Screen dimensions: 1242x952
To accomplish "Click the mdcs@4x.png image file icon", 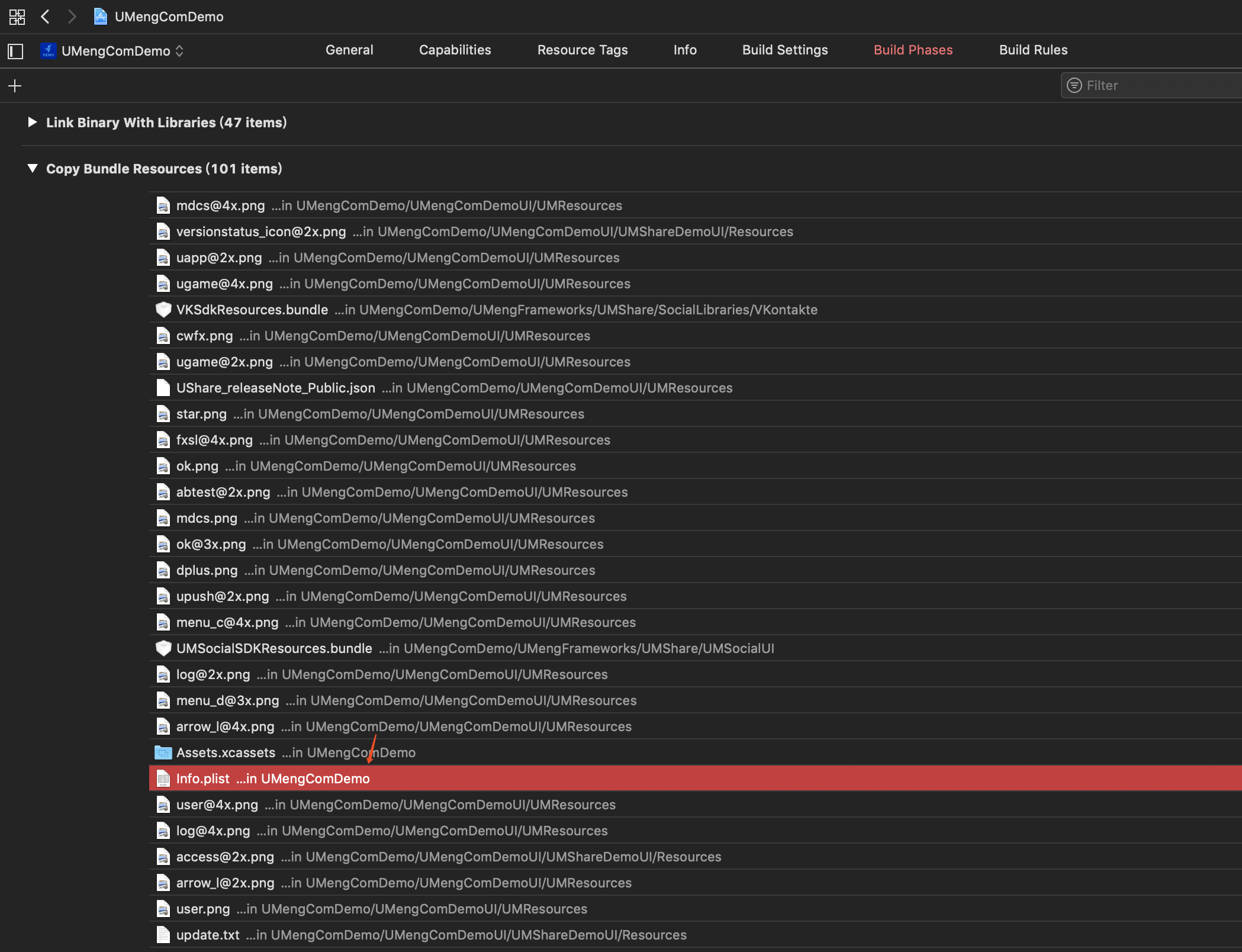I will click(163, 205).
